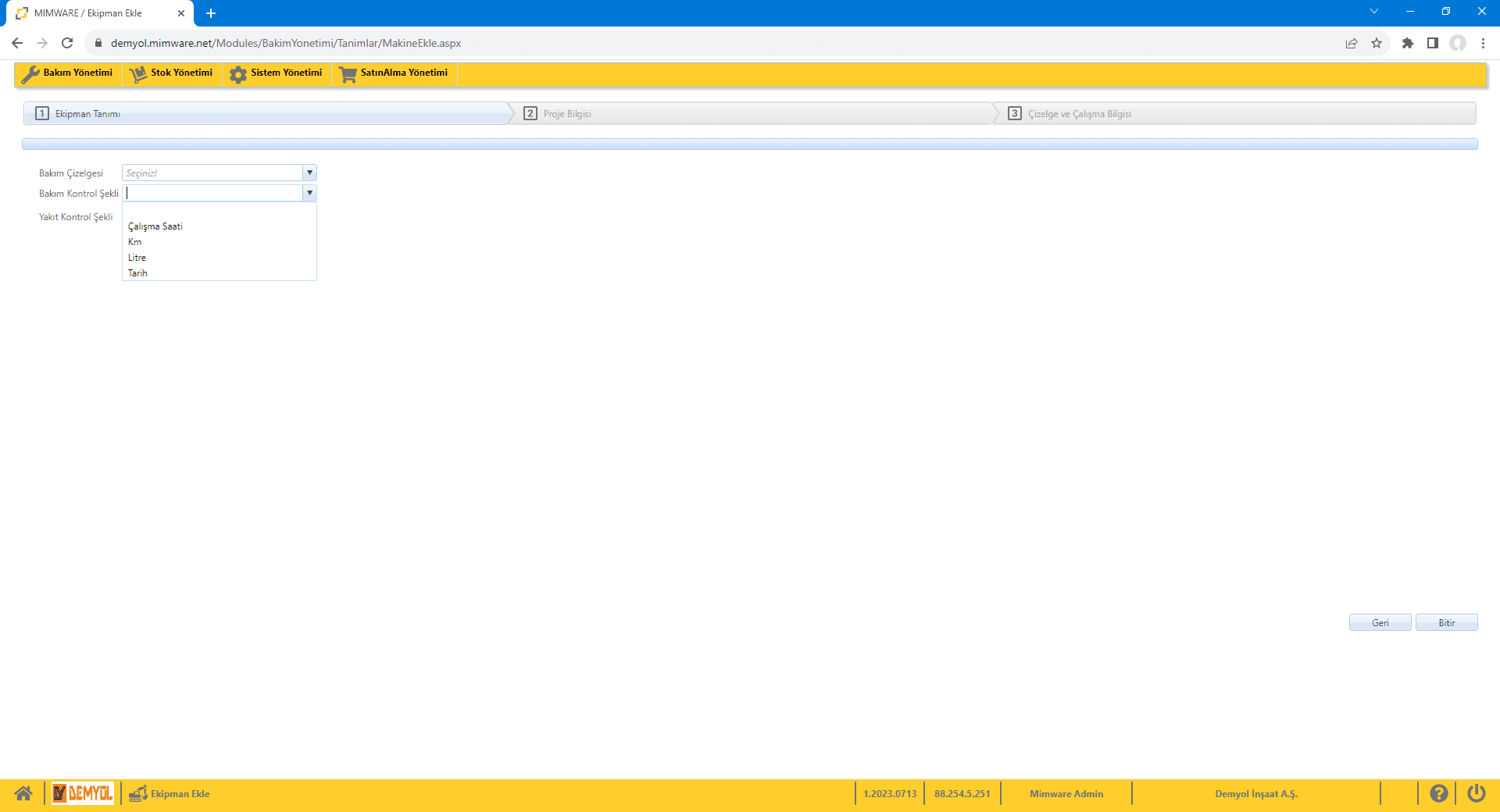Click the home icon in bottom bar
The image size is (1500, 812).
[x=23, y=793]
